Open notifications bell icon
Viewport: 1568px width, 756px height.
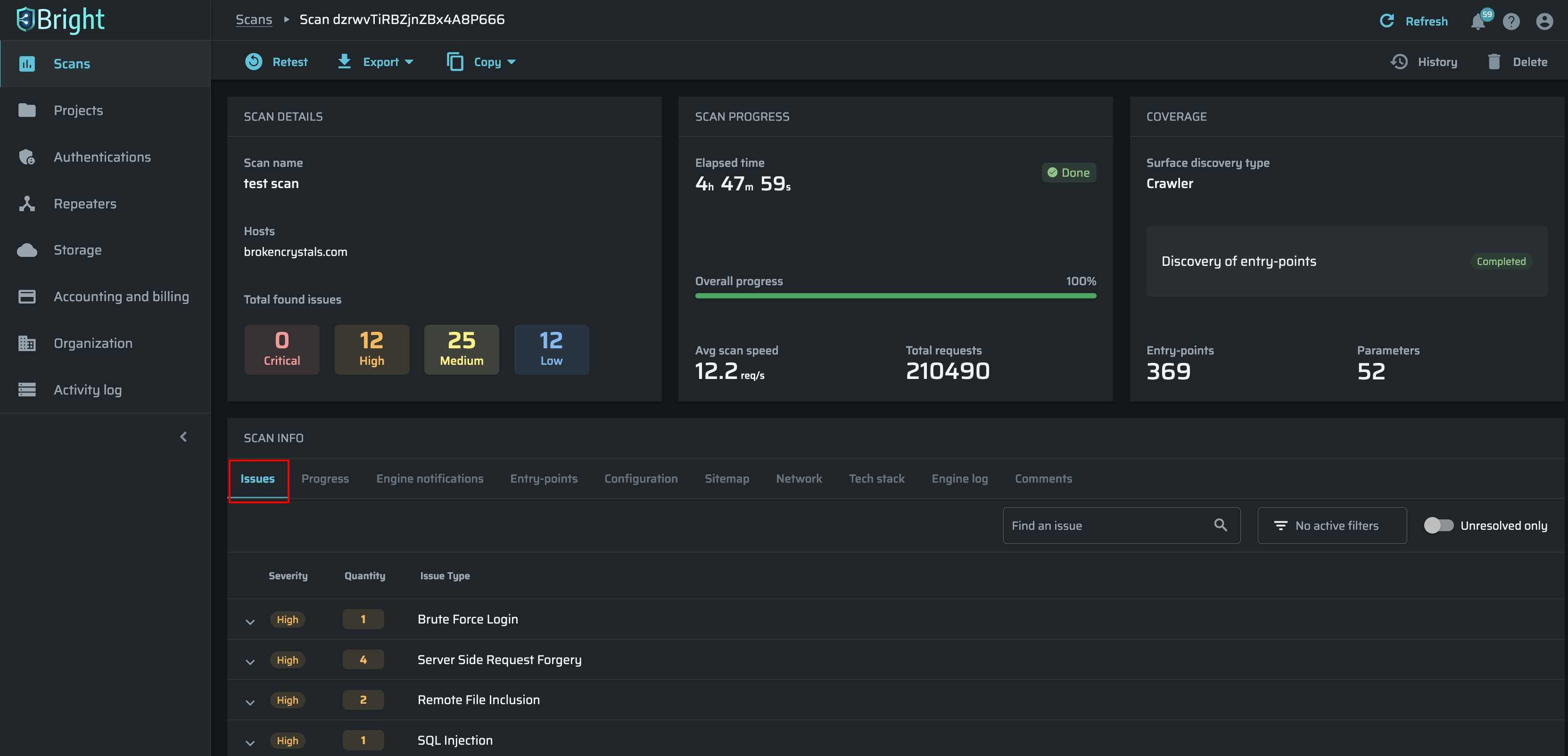1478,21
